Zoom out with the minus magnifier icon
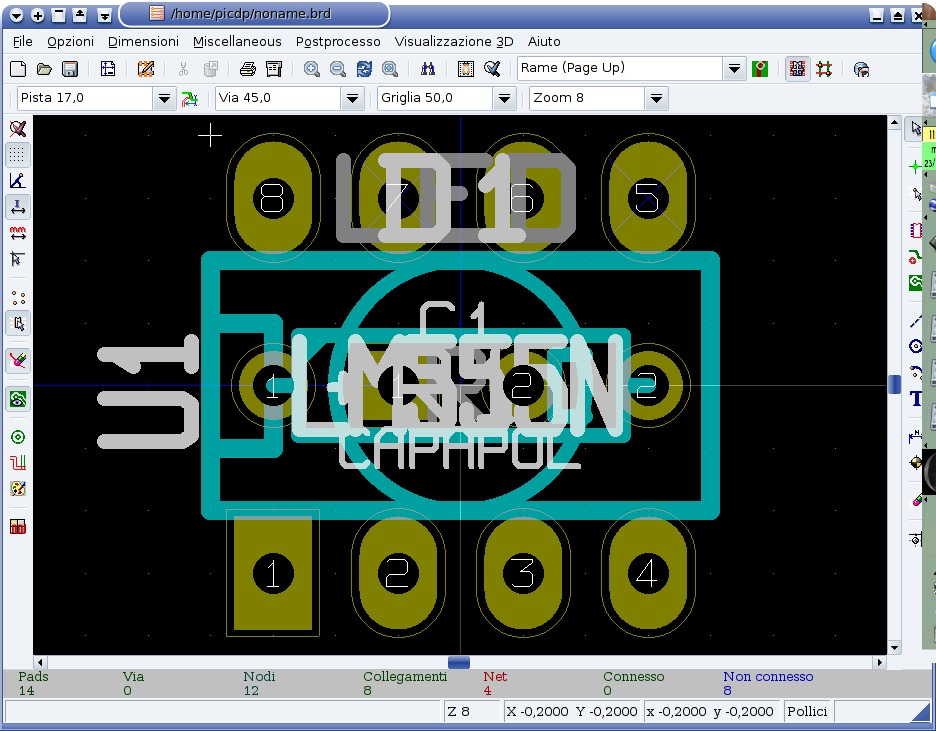936x731 pixels. (337, 69)
